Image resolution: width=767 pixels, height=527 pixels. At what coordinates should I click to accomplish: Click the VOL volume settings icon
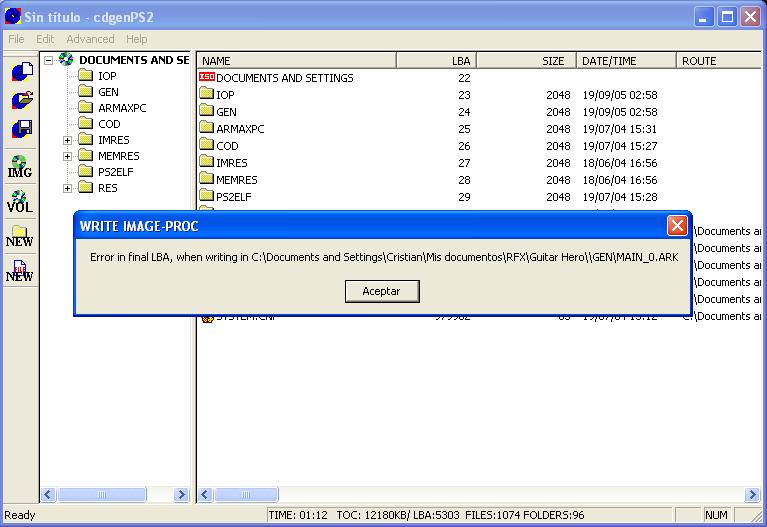[20, 201]
